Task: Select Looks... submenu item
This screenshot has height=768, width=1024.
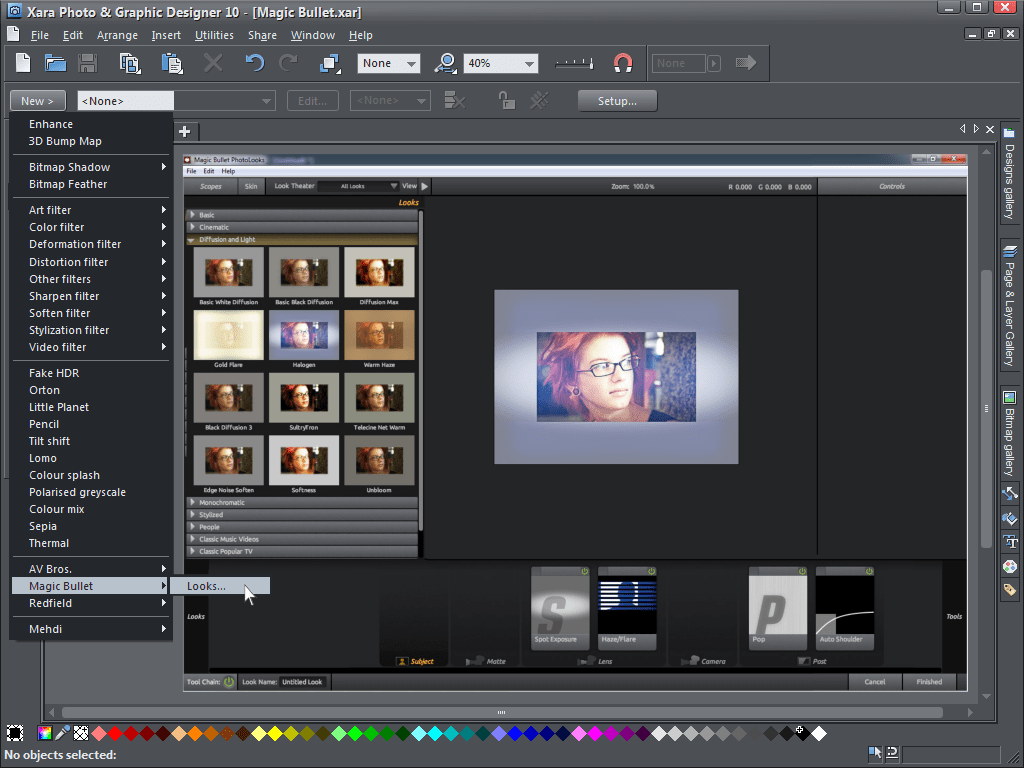Action: point(219,586)
